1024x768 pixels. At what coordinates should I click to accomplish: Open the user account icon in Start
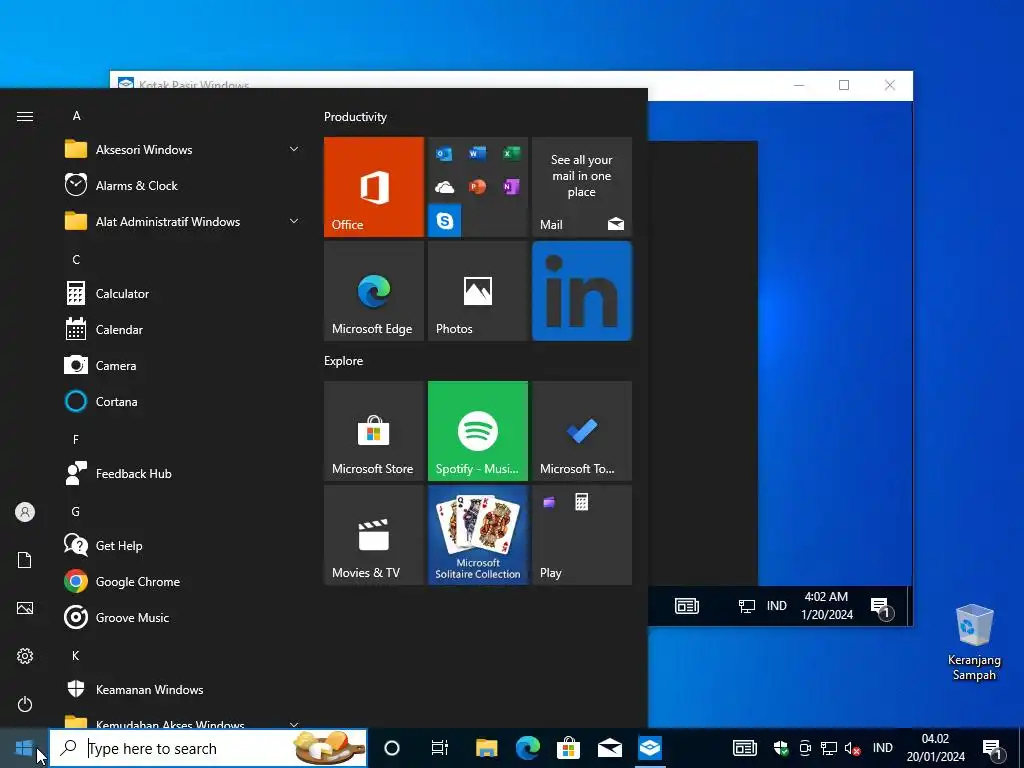(25, 512)
